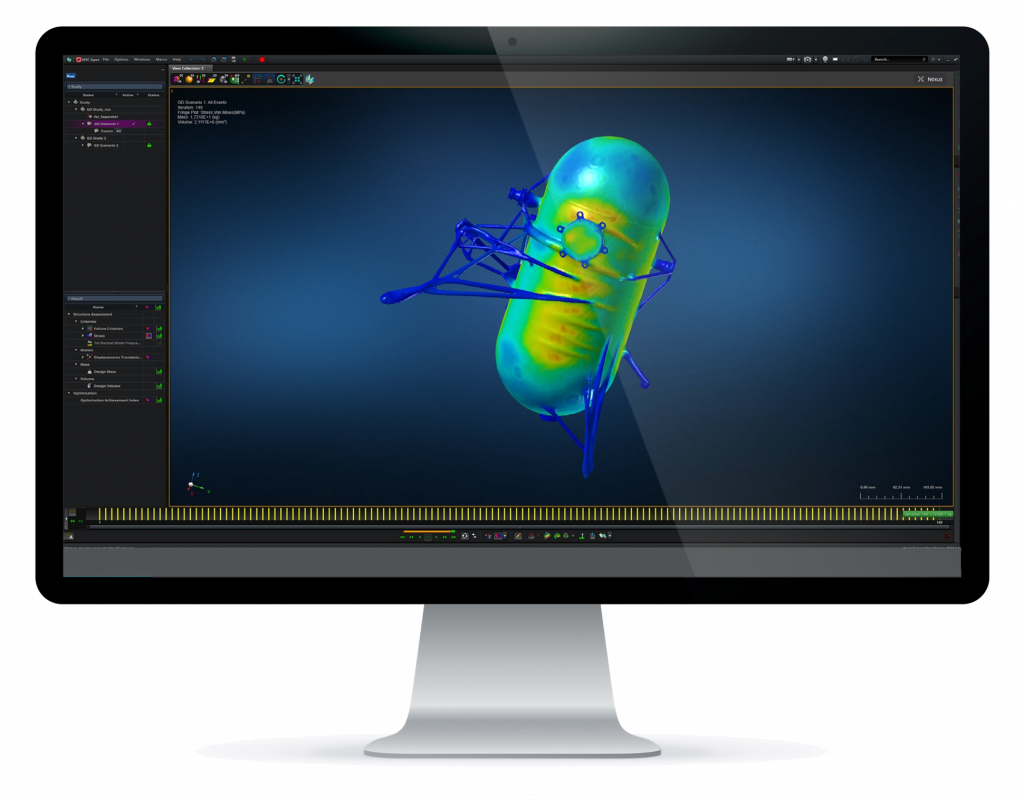Collapse the Structure Assessment group
Viewport: 1024px width, 800px height.
pyautogui.click(x=69, y=314)
